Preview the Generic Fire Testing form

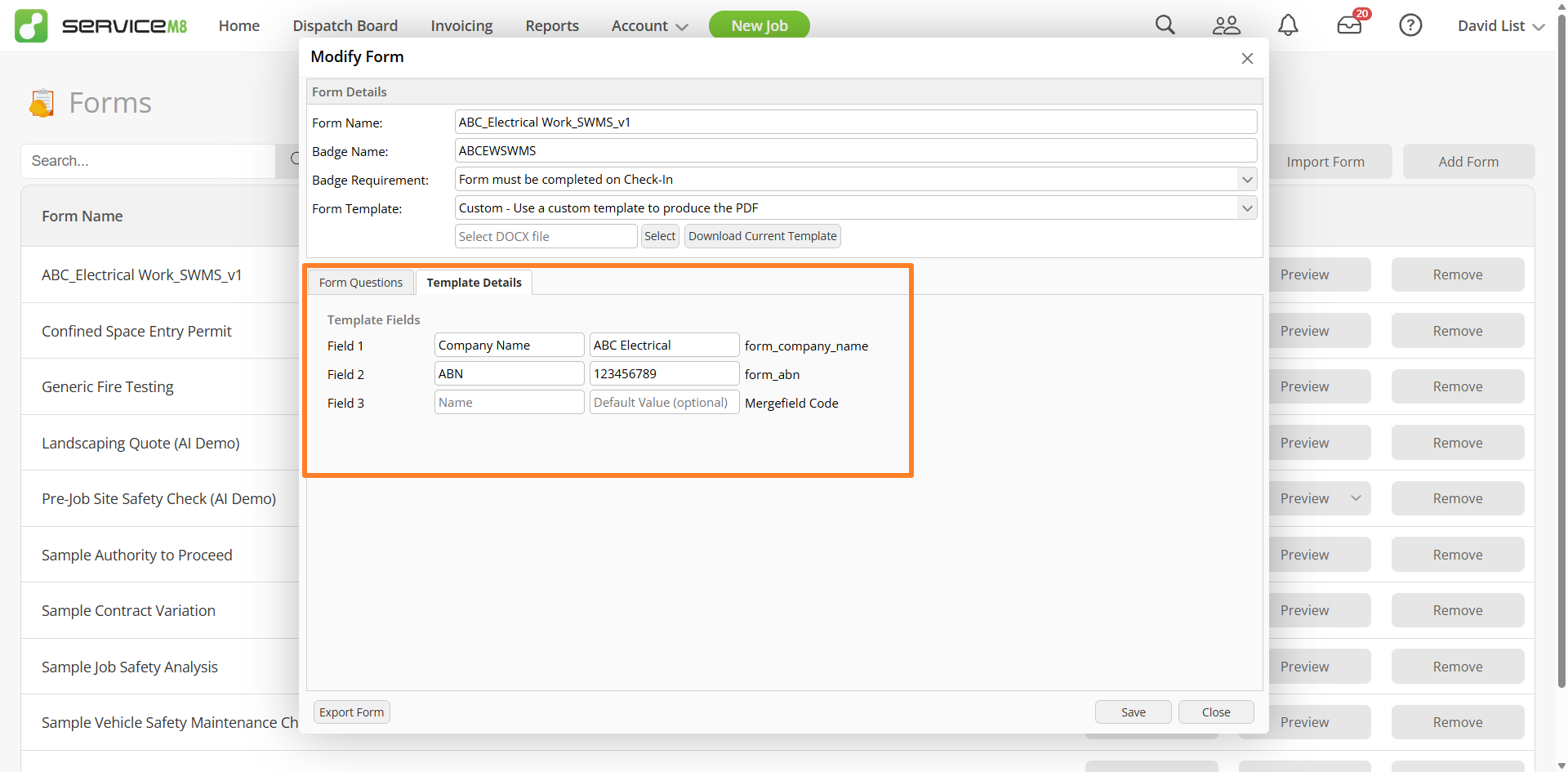pos(1318,386)
